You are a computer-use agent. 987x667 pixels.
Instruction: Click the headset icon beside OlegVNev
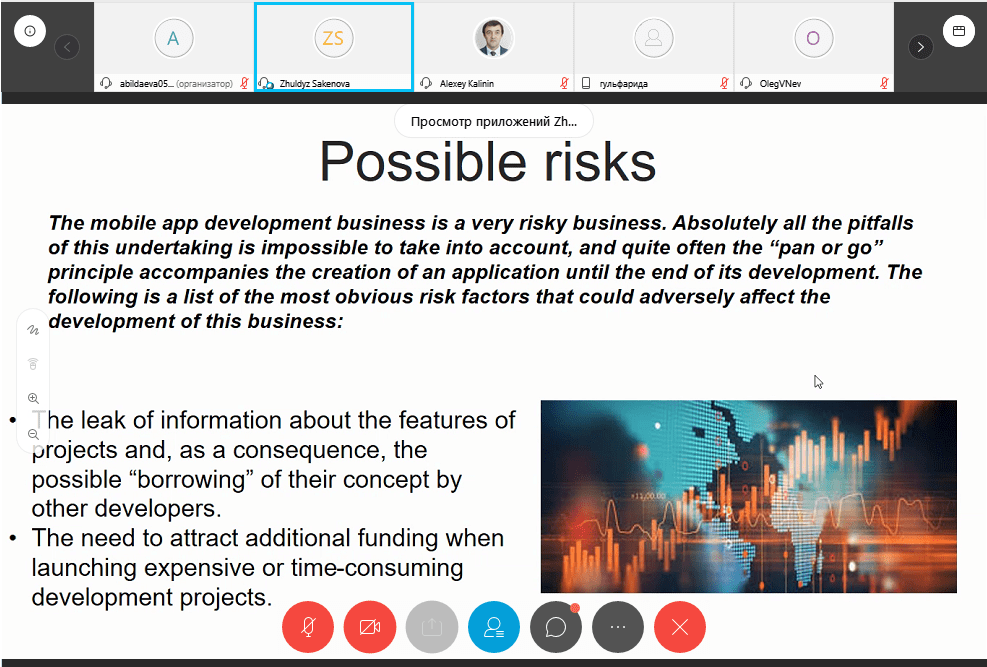click(x=746, y=83)
